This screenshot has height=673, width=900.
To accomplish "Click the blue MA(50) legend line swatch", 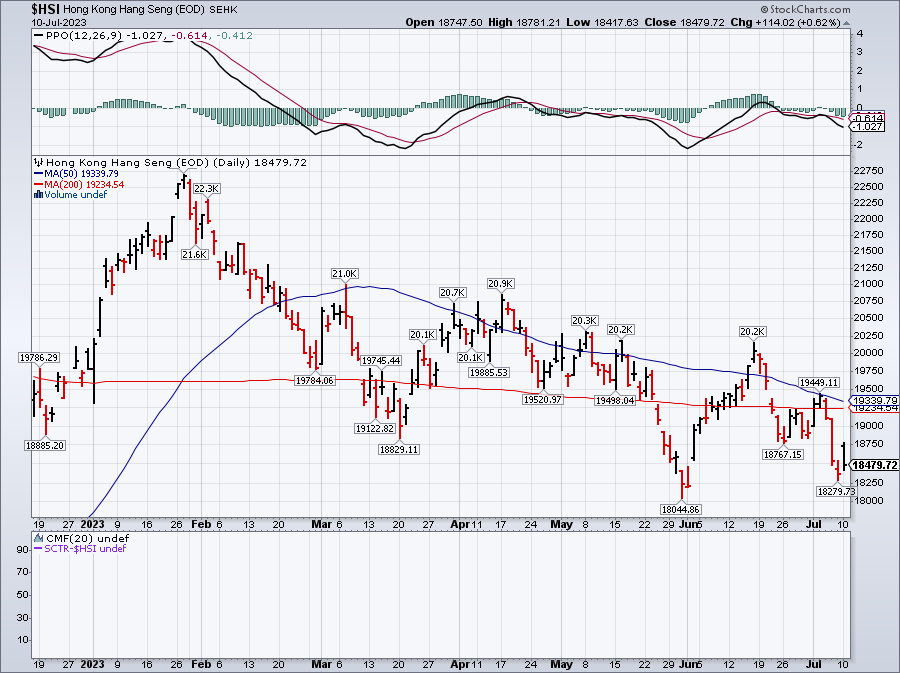I will tap(40, 173).
